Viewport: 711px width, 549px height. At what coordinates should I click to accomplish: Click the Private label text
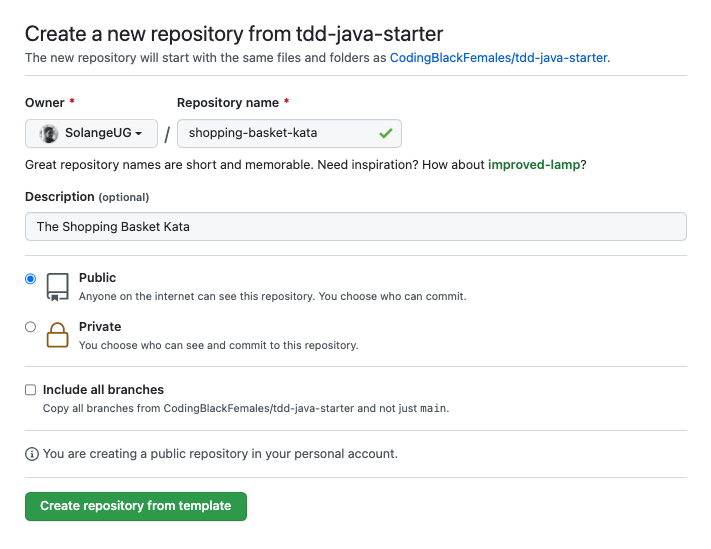click(100, 327)
